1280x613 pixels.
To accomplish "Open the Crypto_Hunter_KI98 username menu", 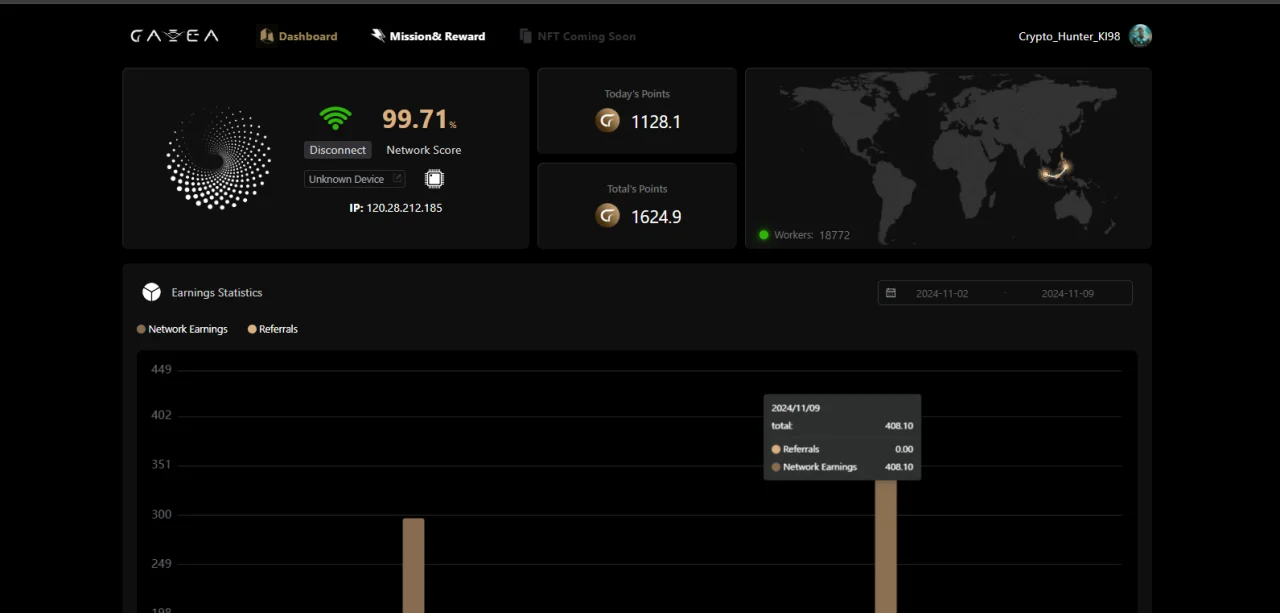I will tap(1069, 36).
